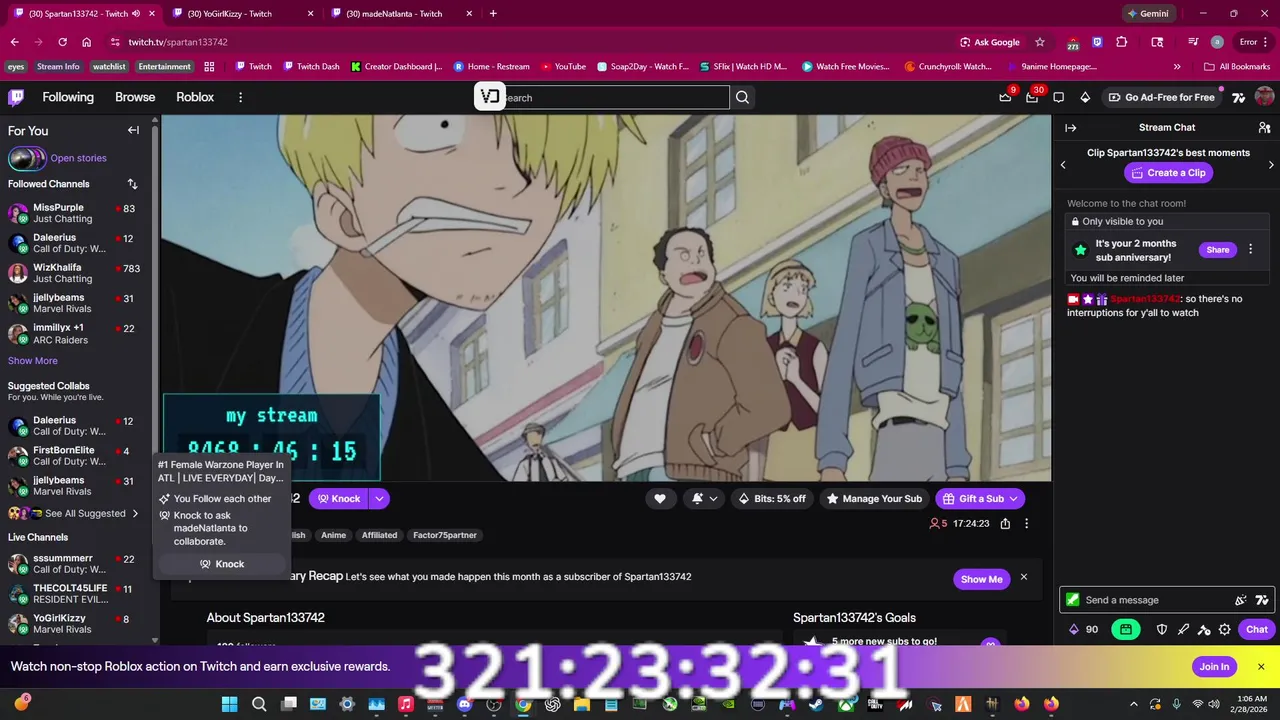This screenshot has height=720, width=1280.
Task: Open the user profile avatar menu
Action: coord(1264,97)
